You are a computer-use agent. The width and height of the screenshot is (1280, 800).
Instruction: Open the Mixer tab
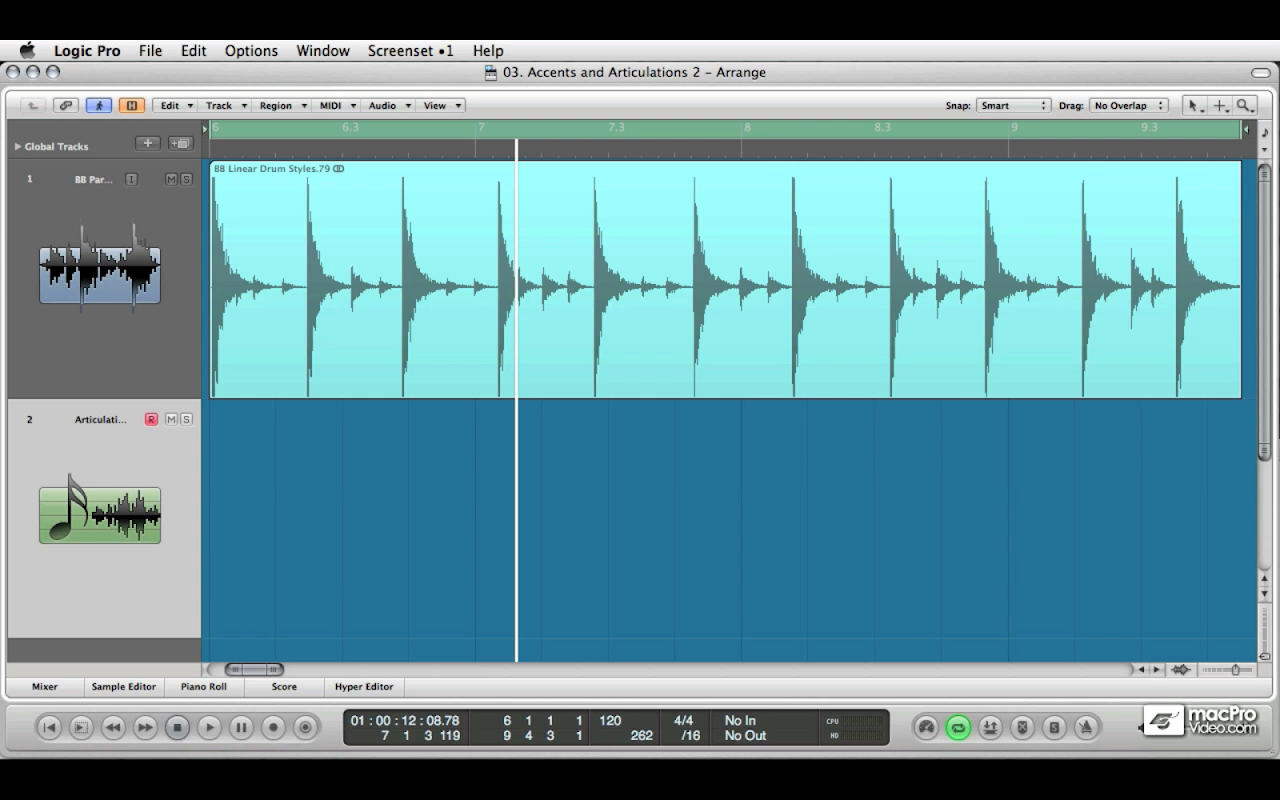[45, 687]
